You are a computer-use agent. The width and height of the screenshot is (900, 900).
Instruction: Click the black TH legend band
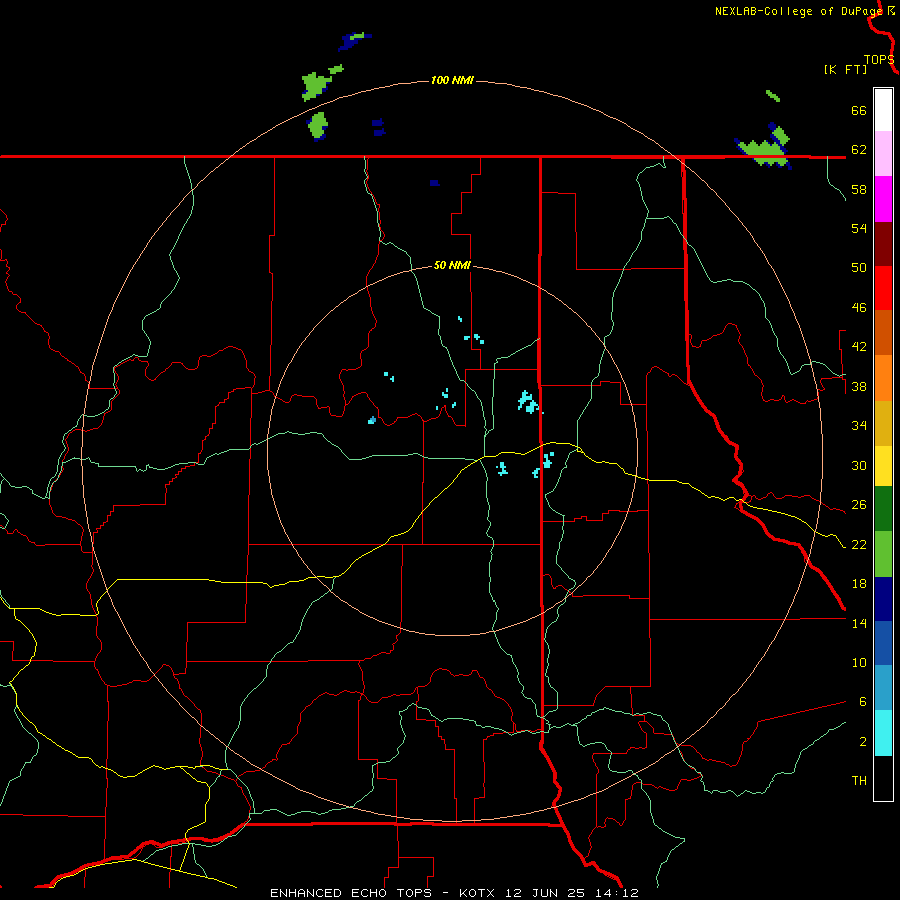click(x=883, y=778)
